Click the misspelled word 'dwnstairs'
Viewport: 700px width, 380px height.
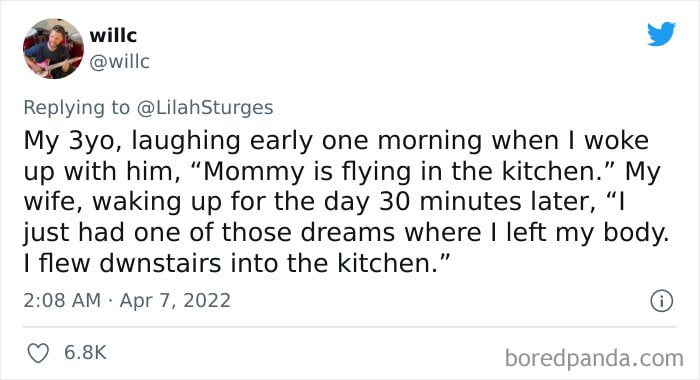pyautogui.click(x=160, y=263)
